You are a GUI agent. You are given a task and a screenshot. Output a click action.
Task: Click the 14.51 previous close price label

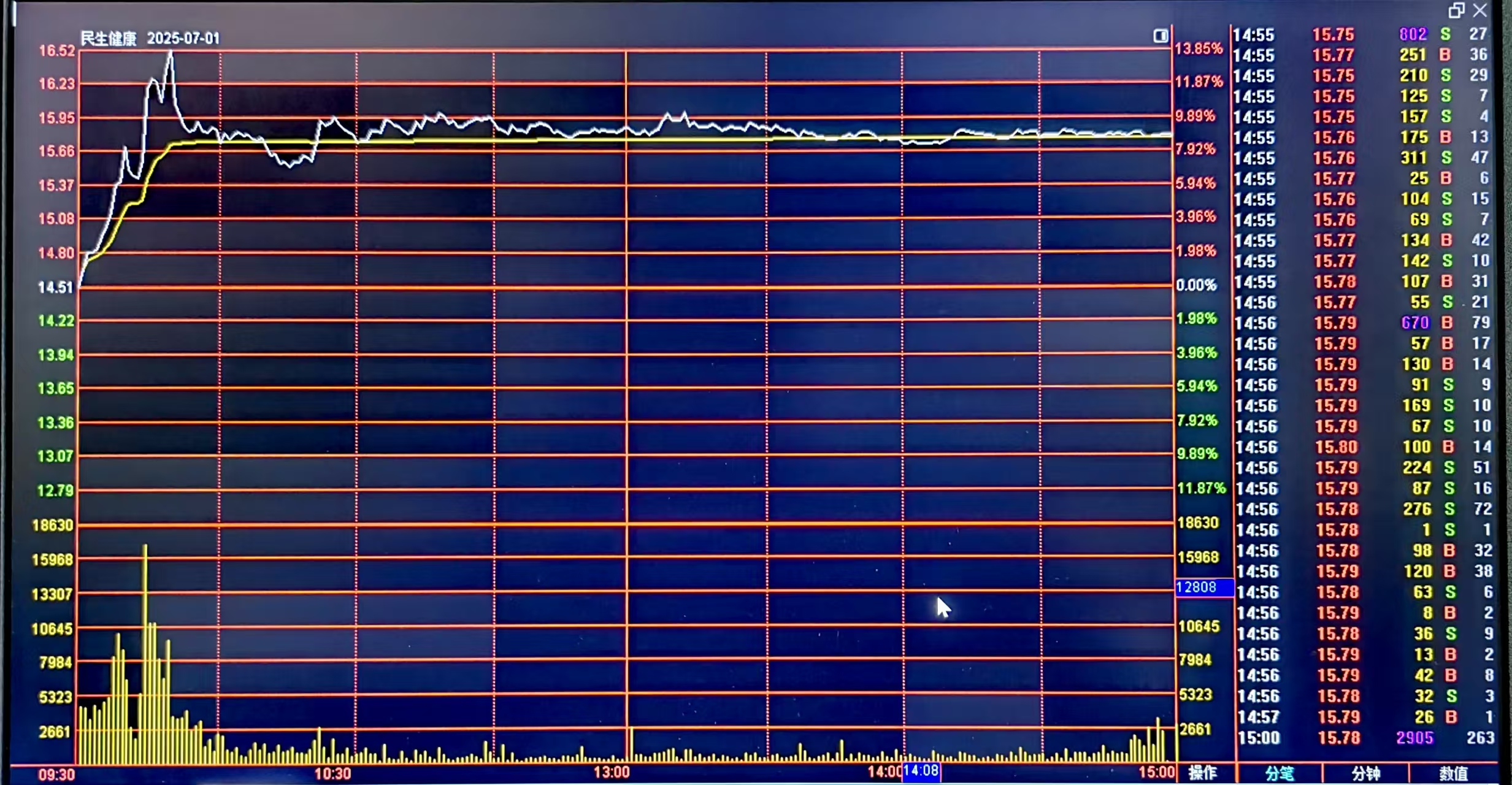[x=56, y=287]
